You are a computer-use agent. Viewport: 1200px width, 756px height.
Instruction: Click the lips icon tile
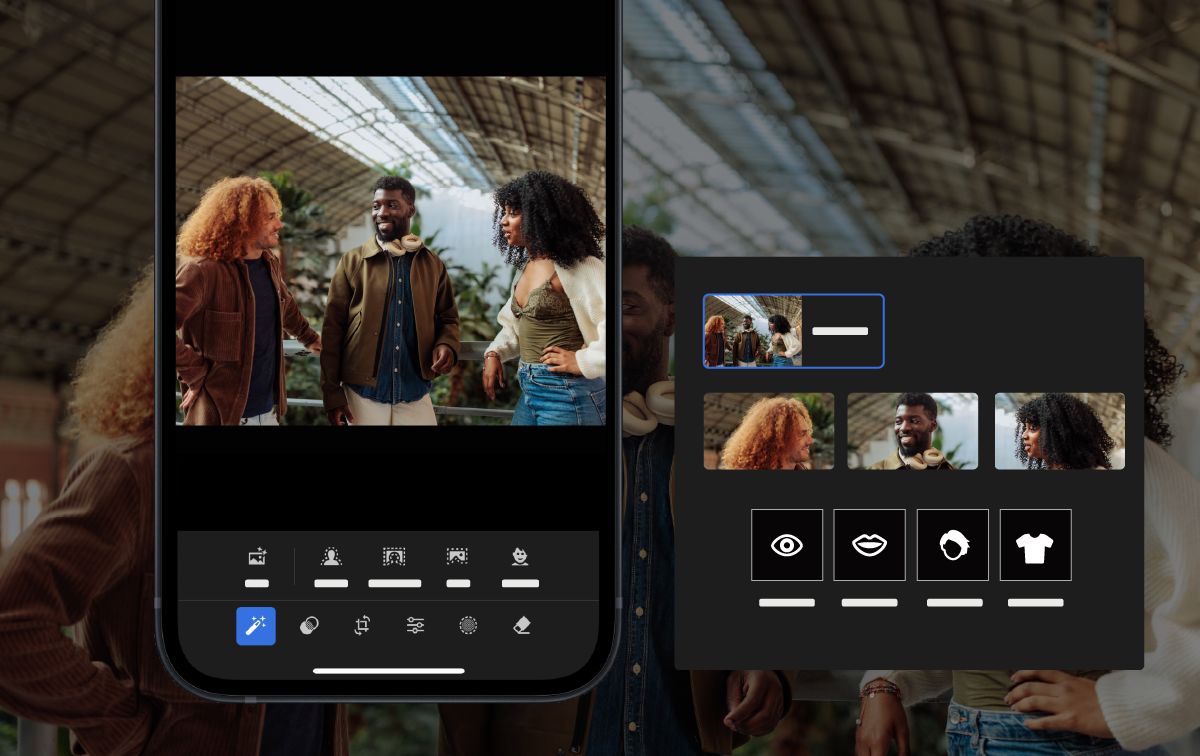(870, 545)
